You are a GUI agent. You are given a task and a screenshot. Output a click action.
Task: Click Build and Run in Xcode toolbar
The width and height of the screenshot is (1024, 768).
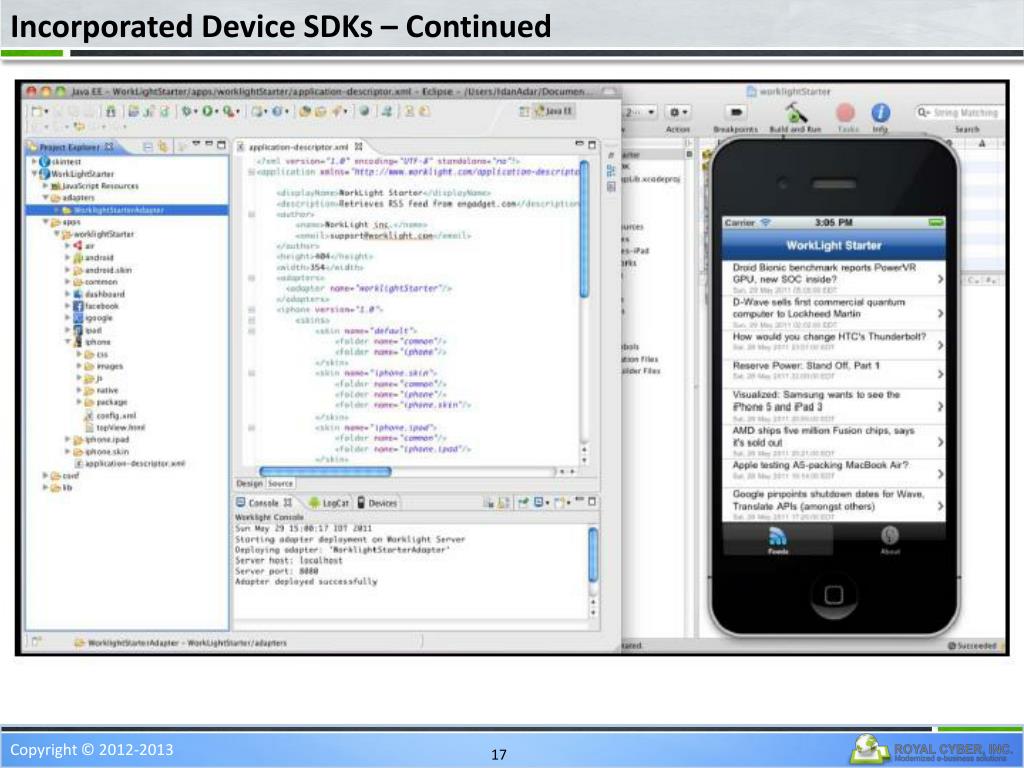pos(795,118)
